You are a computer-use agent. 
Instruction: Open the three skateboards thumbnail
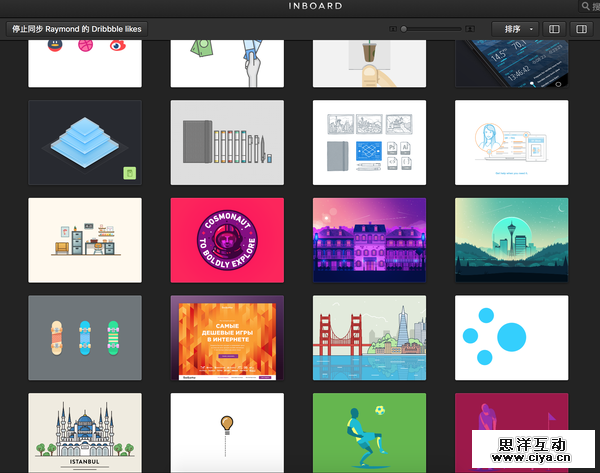[85, 337]
